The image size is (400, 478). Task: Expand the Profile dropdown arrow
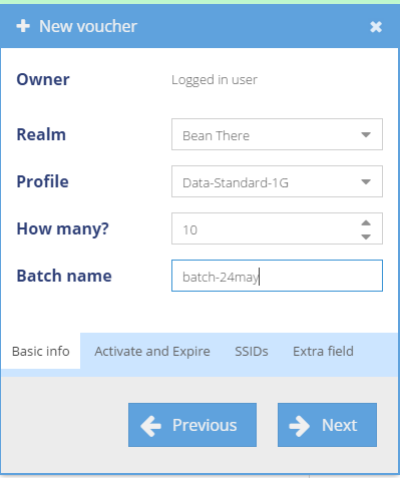[366, 182]
